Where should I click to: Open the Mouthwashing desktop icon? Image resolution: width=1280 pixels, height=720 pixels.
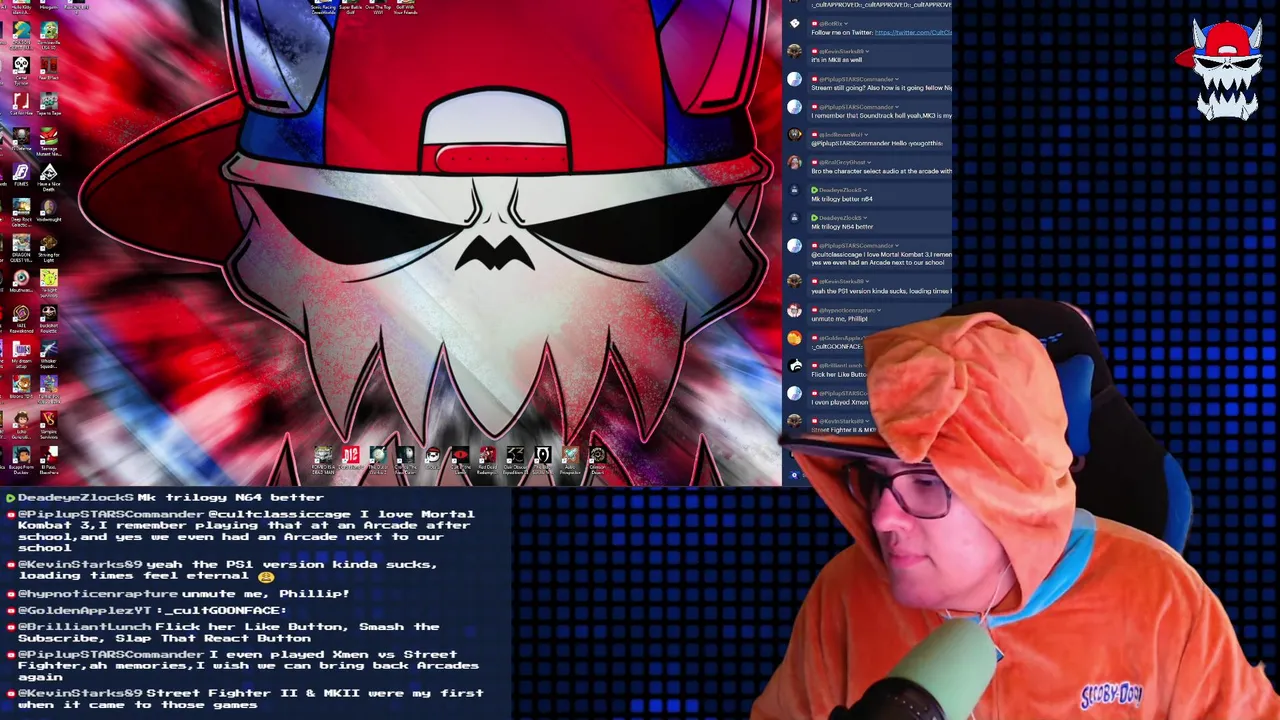point(22,278)
